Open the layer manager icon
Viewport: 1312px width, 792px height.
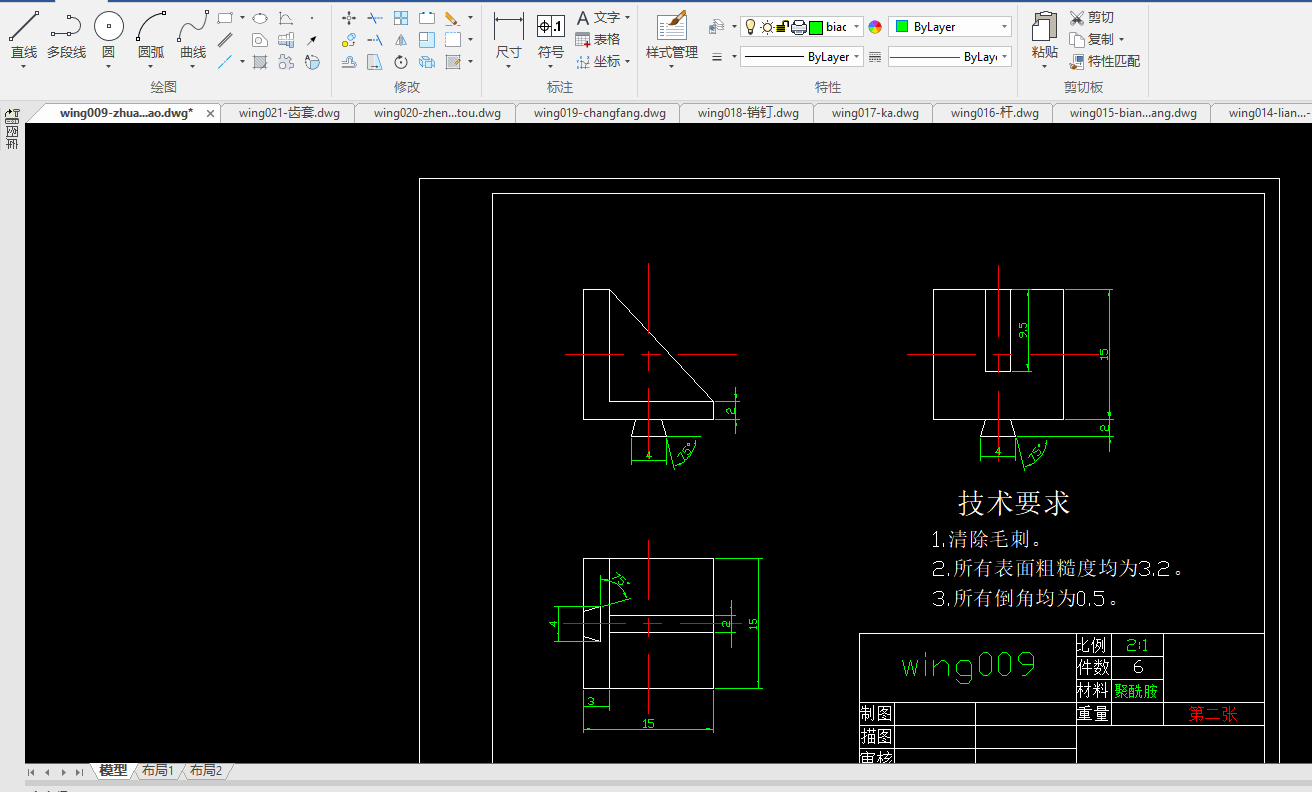point(716,27)
